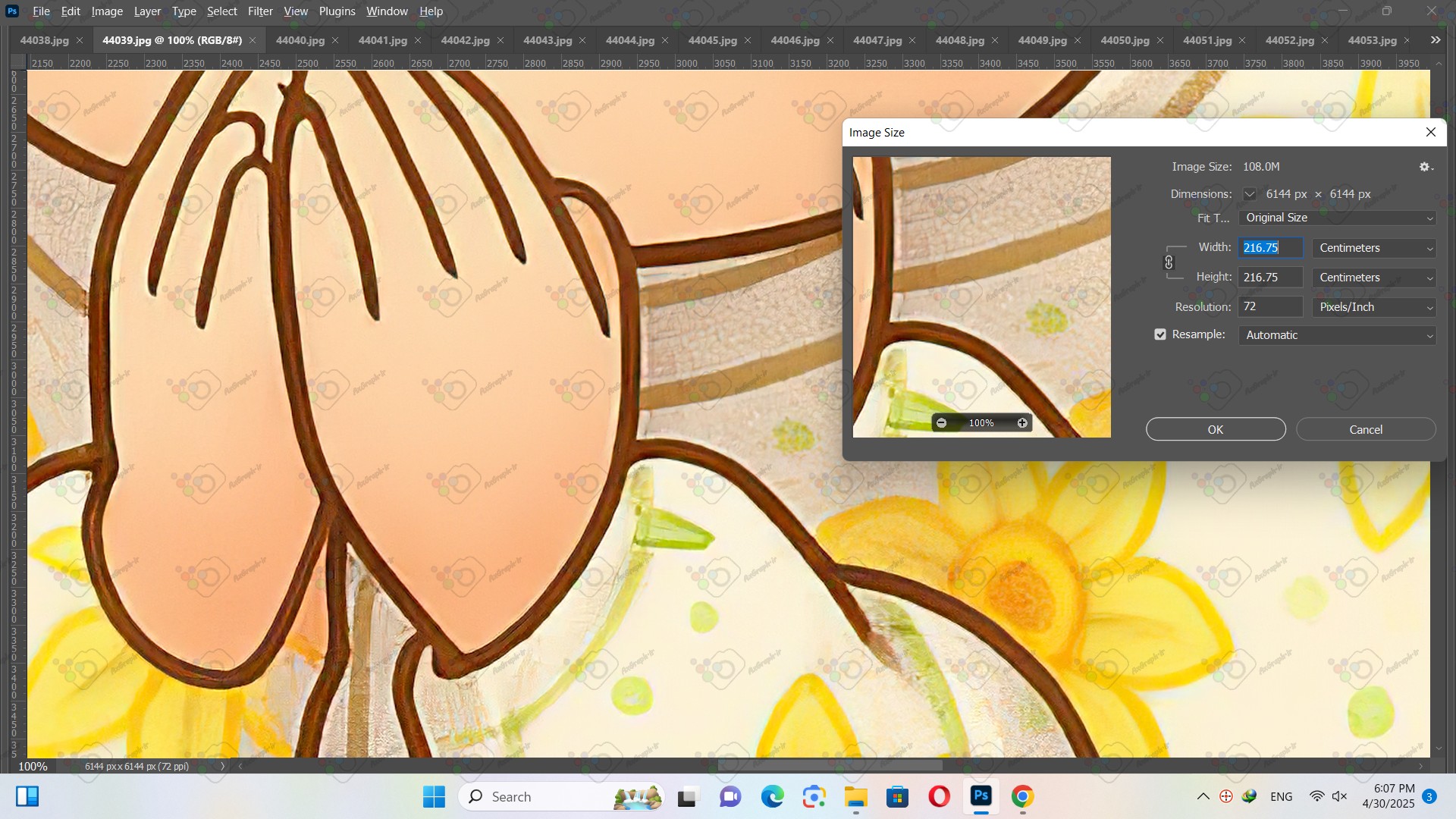This screenshot has height=819, width=1456.
Task: Open the Resample Automatic method dropdown
Action: [1337, 335]
